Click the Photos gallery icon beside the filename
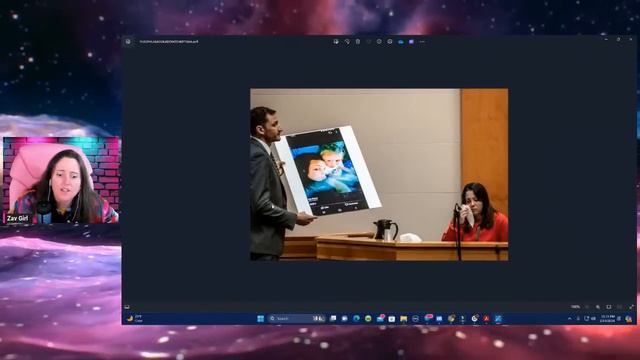640x360 pixels. tap(128, 42)
